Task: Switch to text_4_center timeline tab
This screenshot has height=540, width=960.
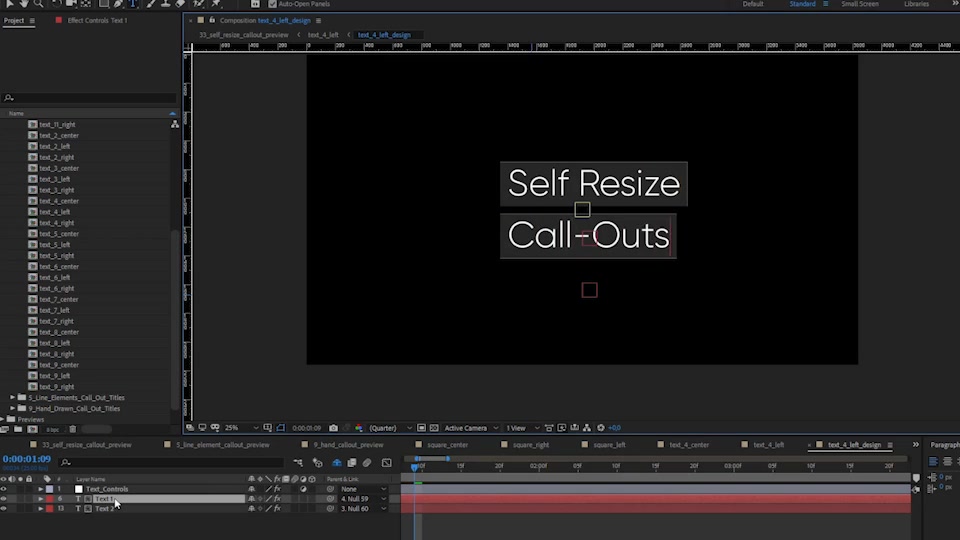Action: pyautogui.click(x=689, y=445)
